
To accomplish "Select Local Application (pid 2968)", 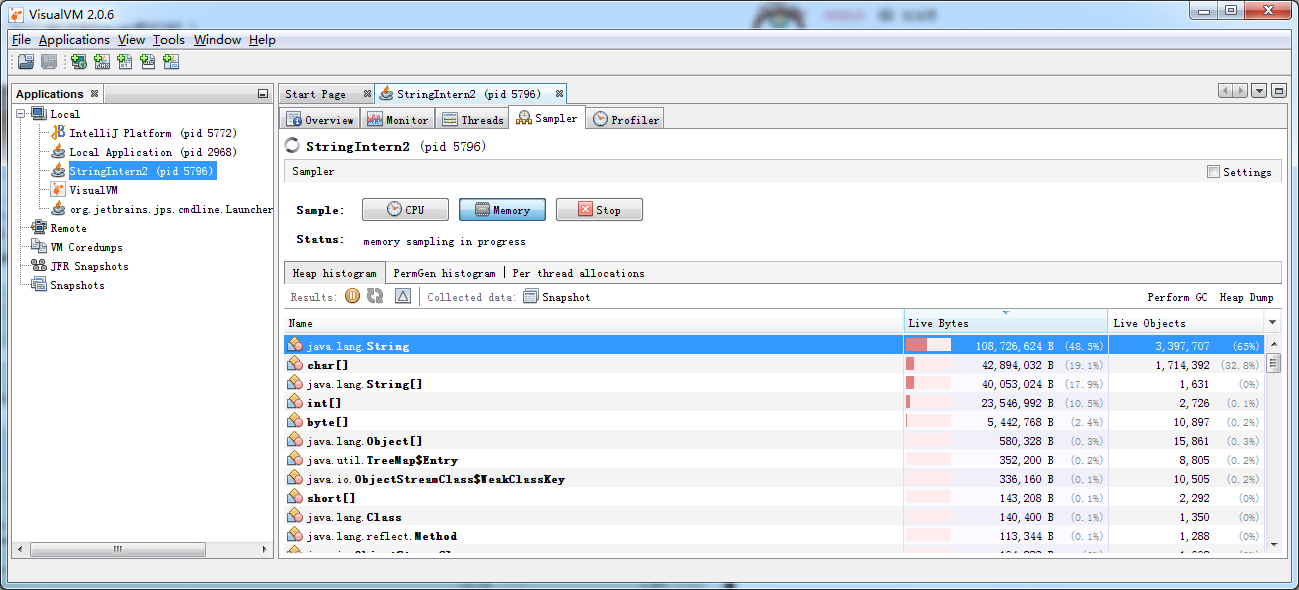I will click(144, 152).
